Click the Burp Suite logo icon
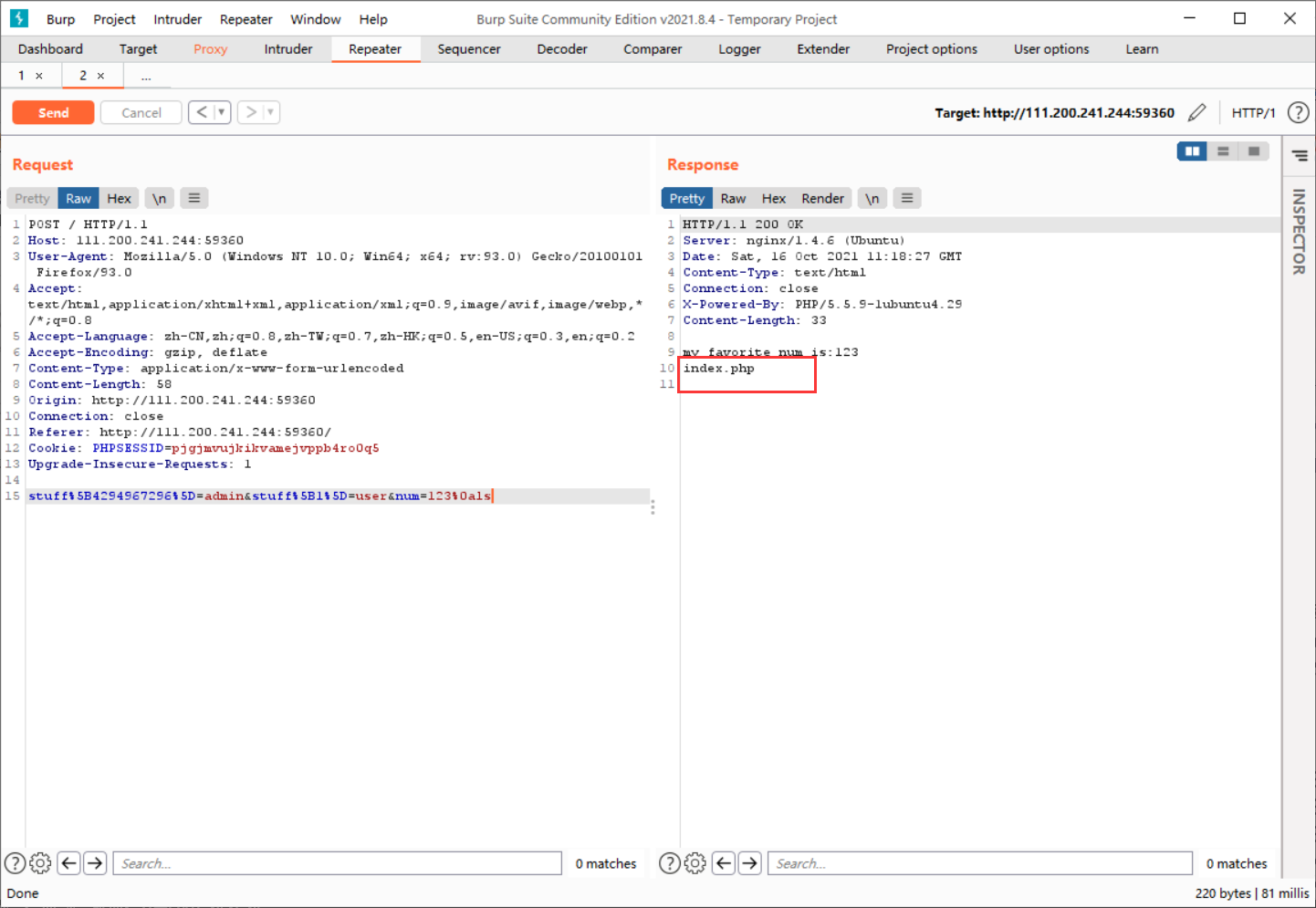1316x908 pixels. point(19,18)
